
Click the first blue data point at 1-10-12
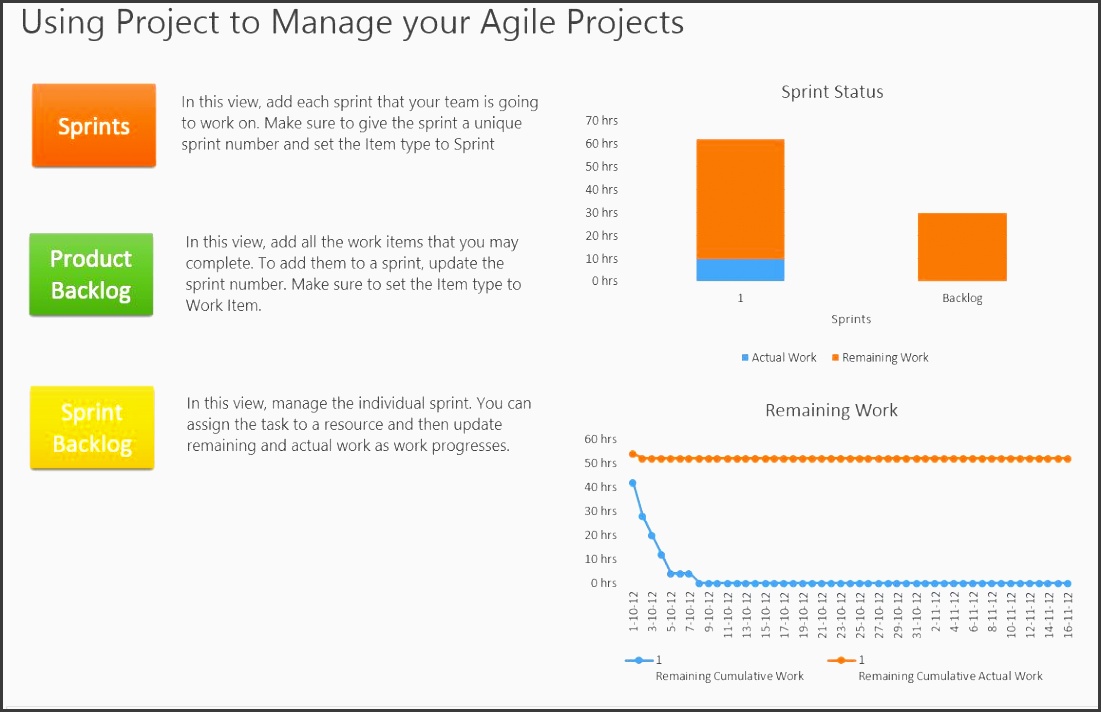(632, 483)
